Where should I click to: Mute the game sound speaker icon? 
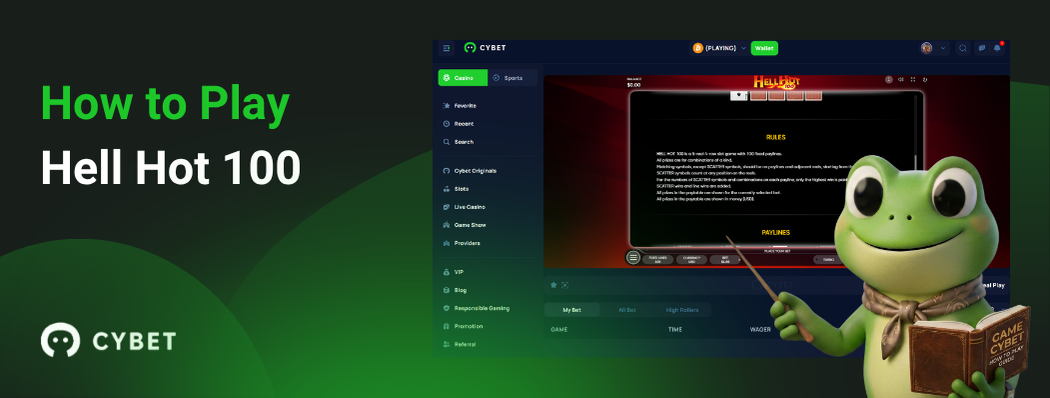click(x=901, y=80)
